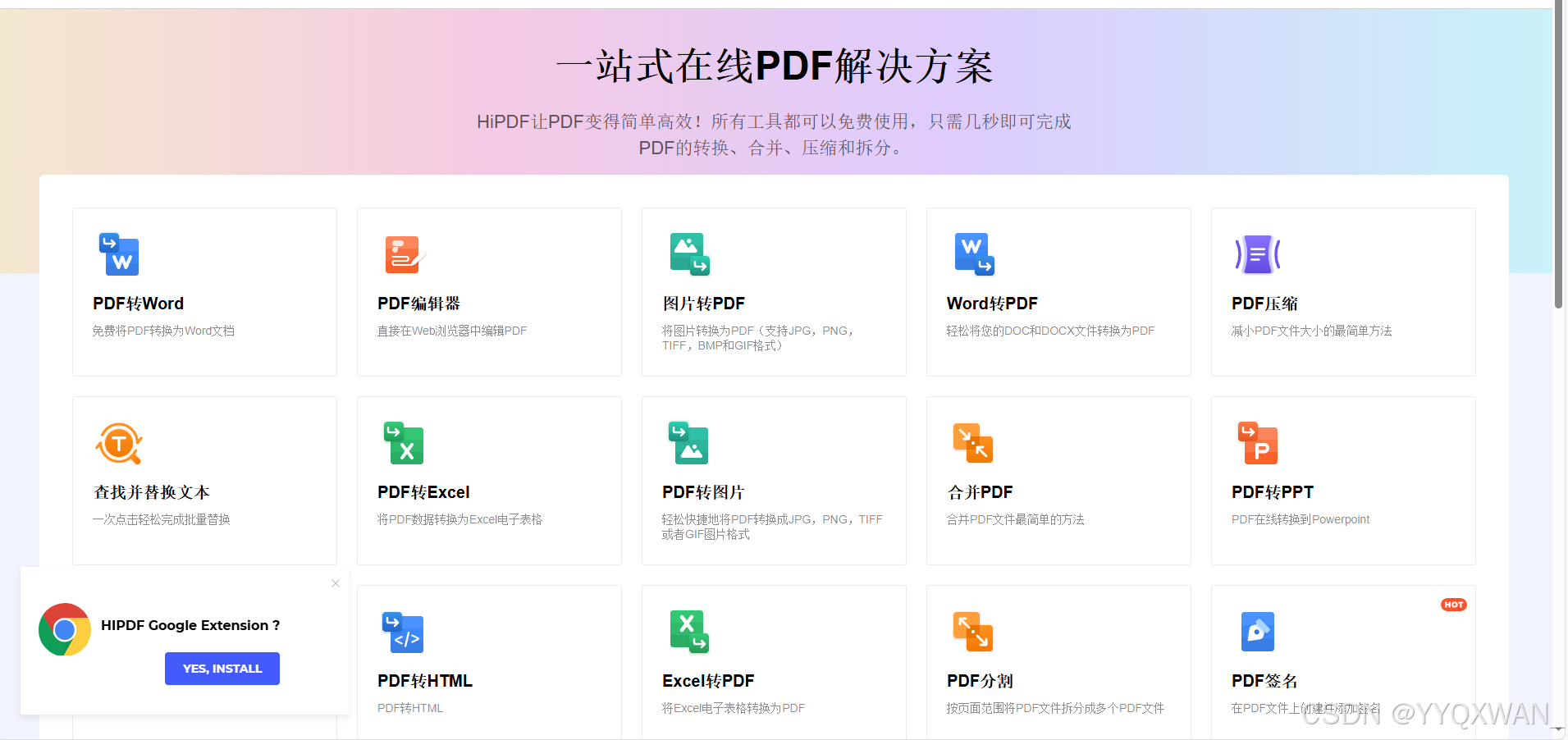Click description 直接在Web浏览器中编辑PDF

pos(452,331)
